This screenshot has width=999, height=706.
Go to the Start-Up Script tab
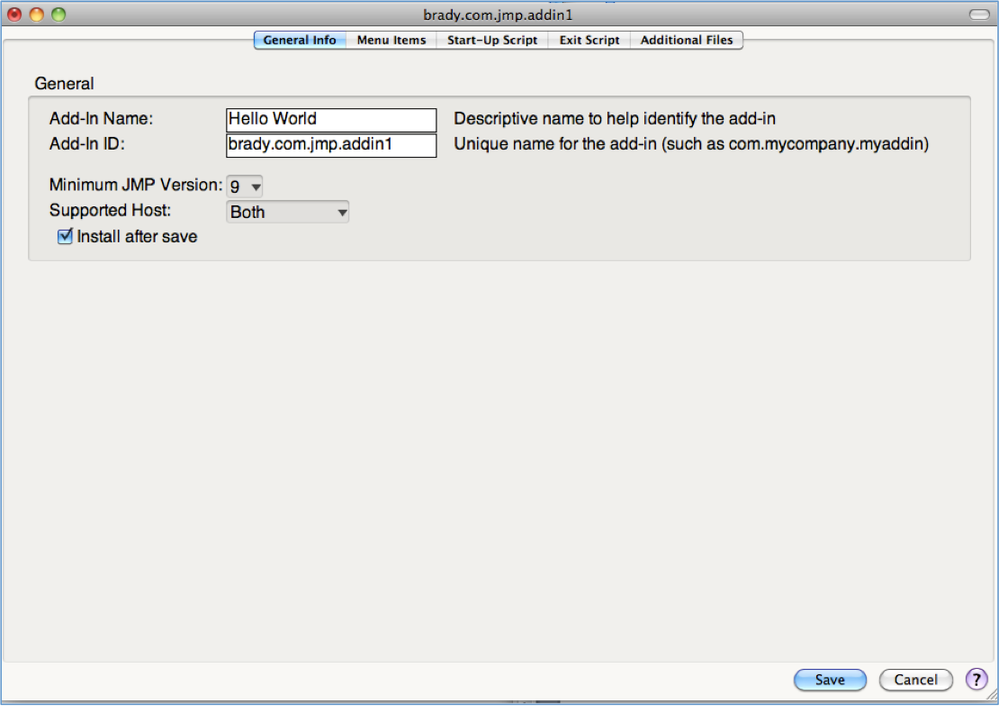(x=492, y=40)
